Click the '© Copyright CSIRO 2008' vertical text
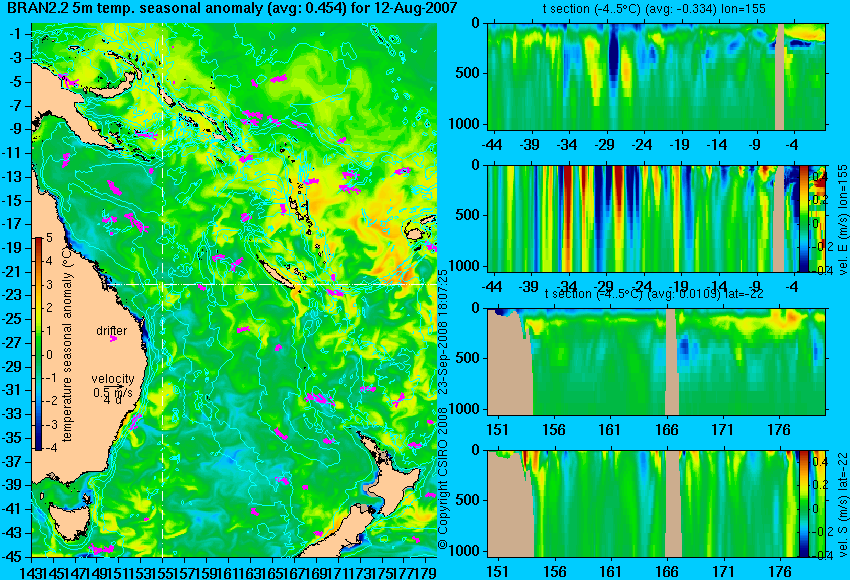This screenshot has height=580, width=850. 443,477
